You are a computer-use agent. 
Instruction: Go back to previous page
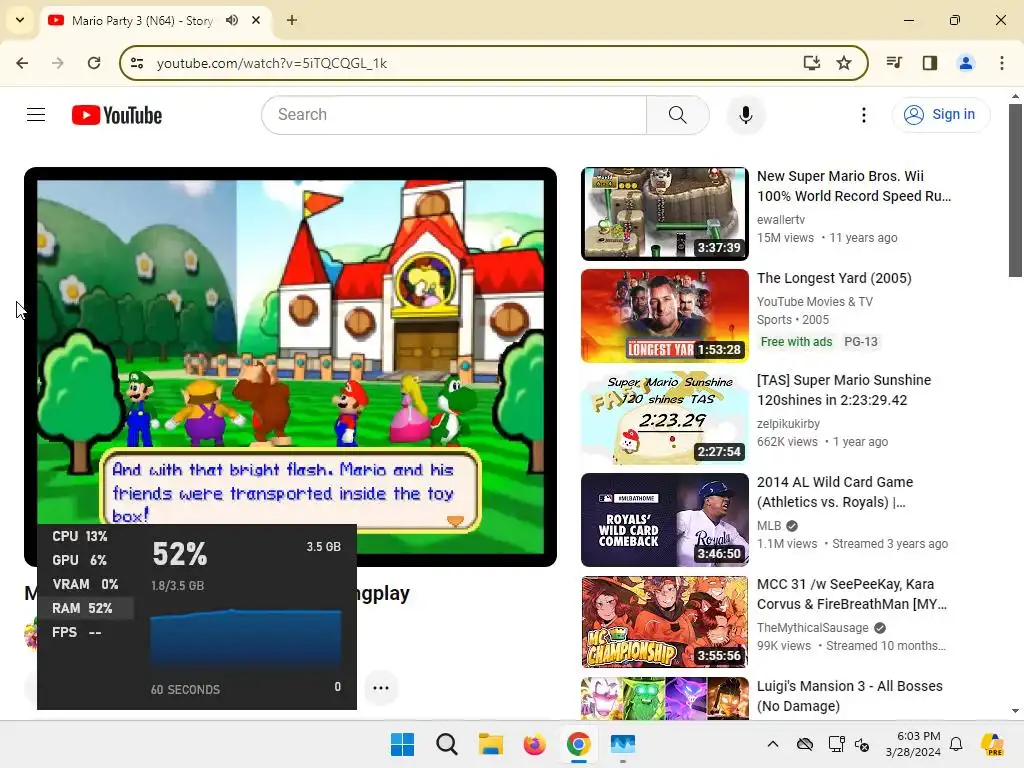coord(22,63)
